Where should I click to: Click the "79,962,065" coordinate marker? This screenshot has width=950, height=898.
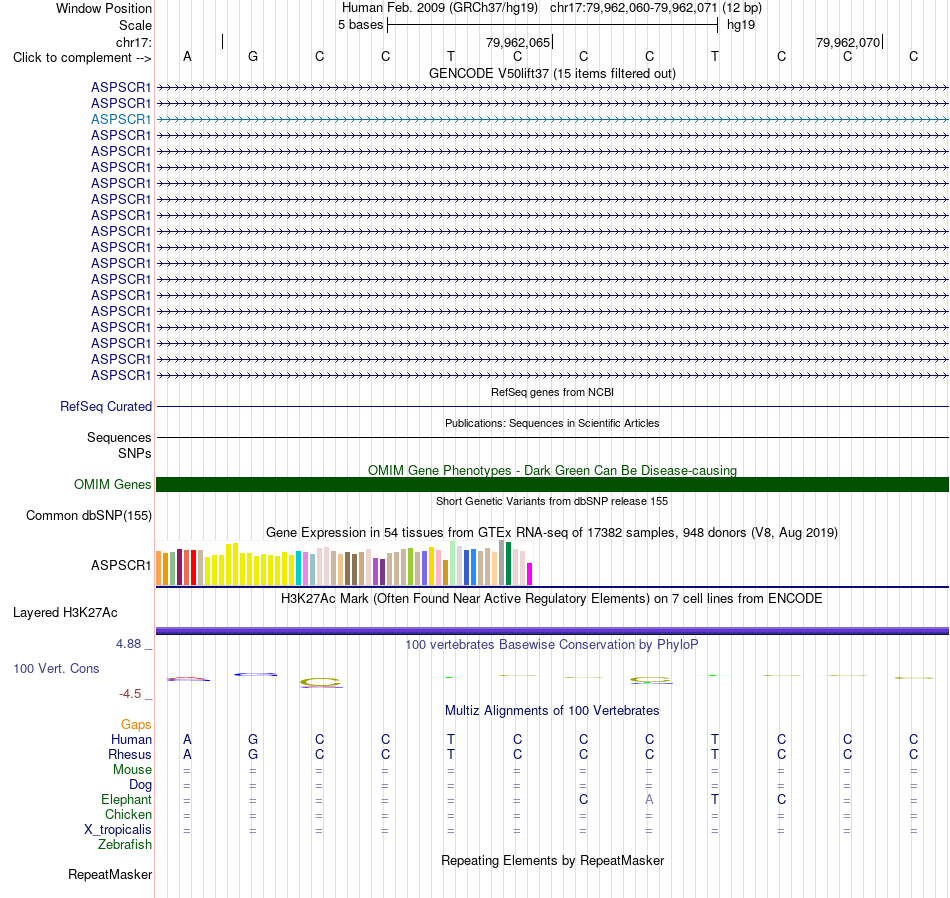(x=518, y=42)
